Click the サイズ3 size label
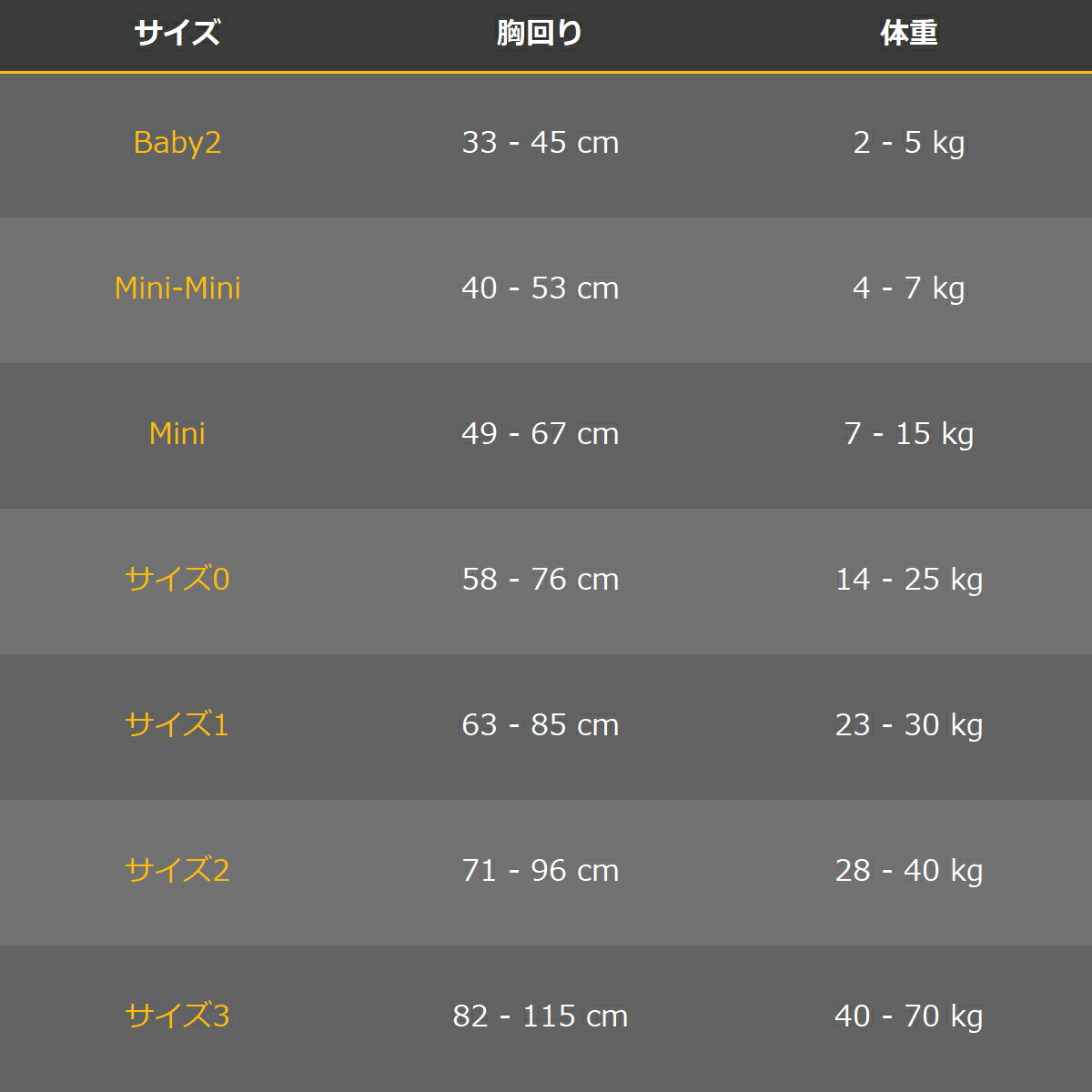This screenshot has width=1092, height=1092. (177, 1016)
